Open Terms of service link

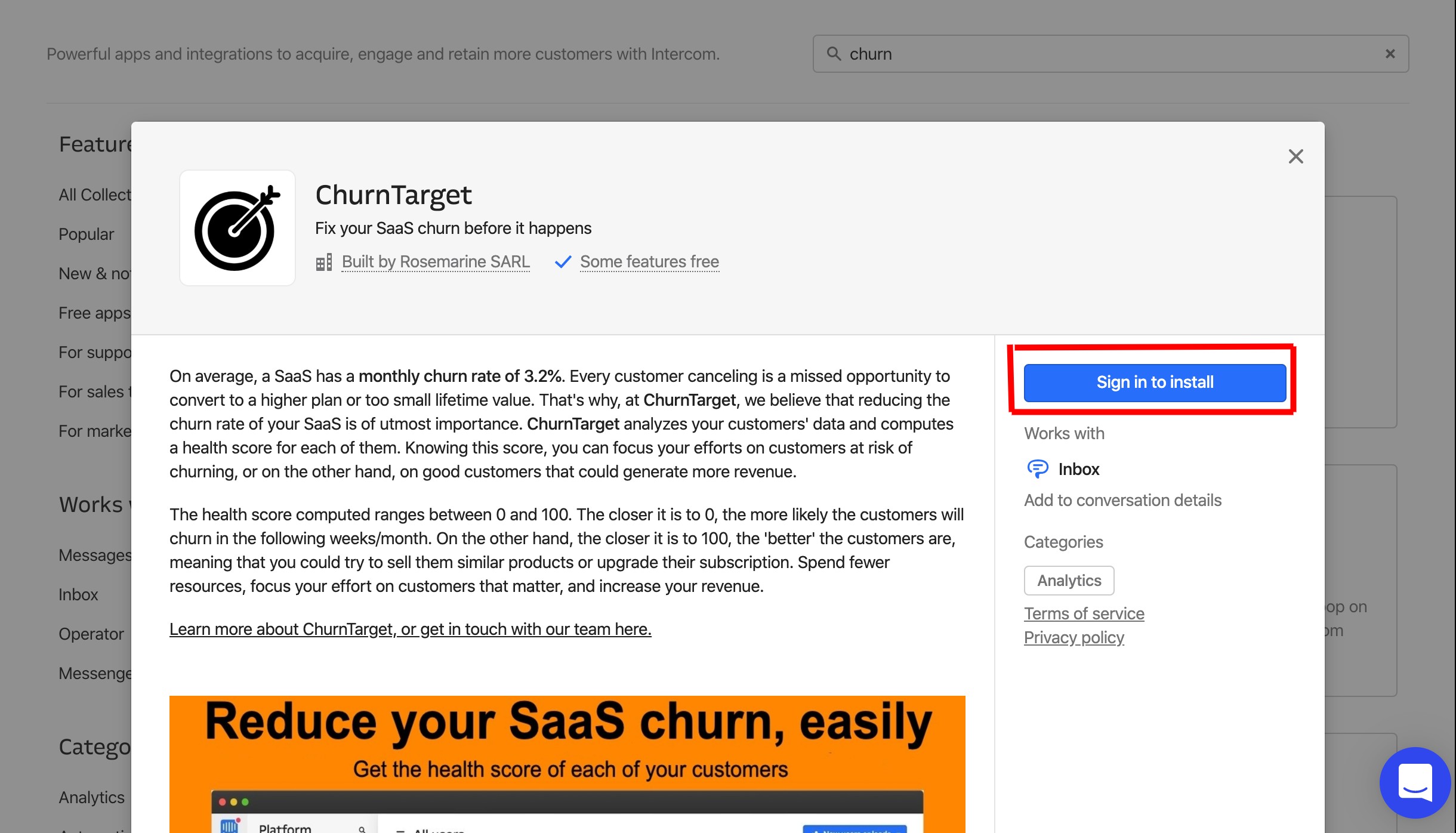(1084, 613)
